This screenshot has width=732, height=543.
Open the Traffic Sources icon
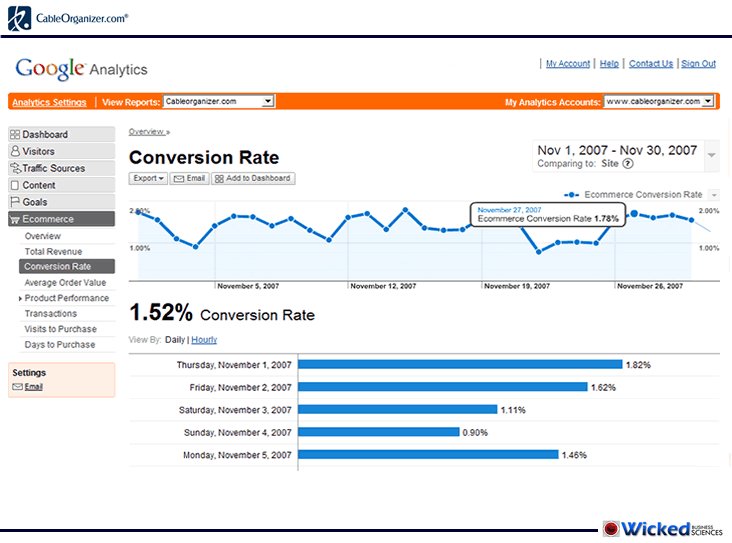(15, 169)
